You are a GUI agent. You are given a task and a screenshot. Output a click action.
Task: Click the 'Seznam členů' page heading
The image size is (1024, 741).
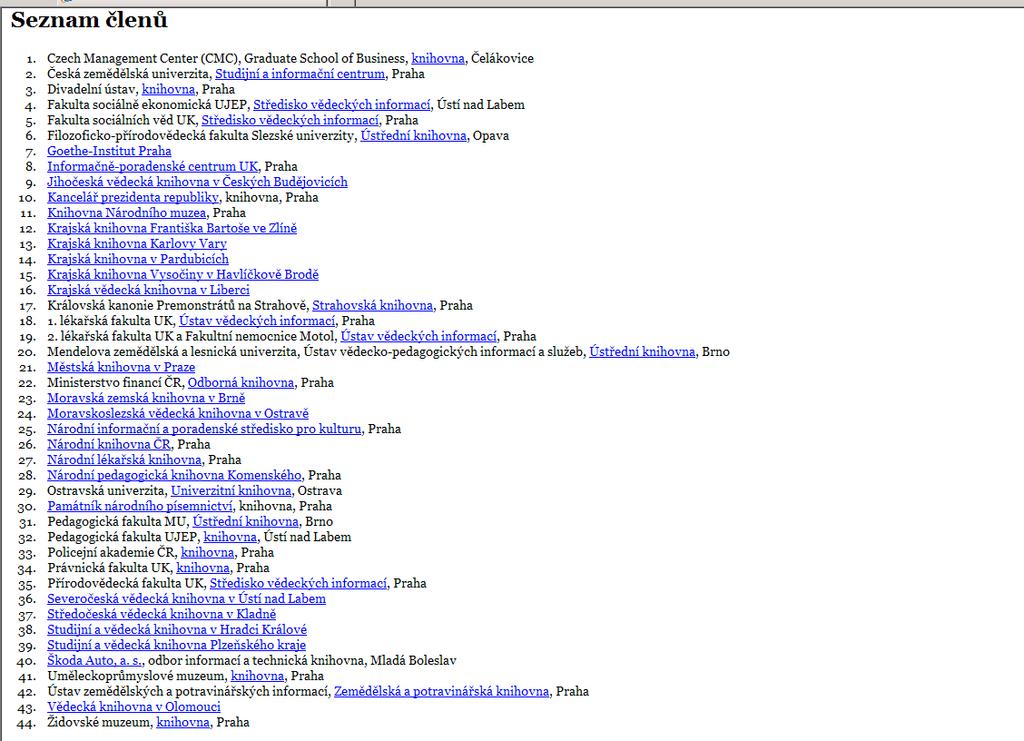(x=89, y=20)
